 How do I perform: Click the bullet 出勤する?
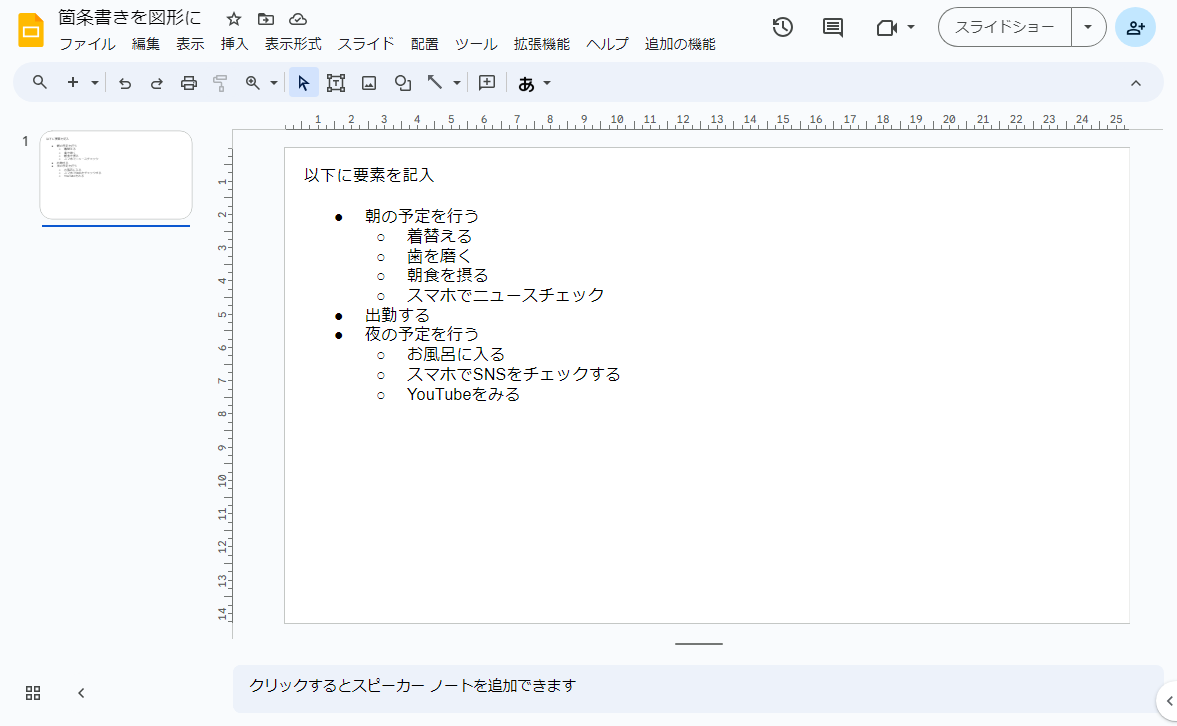point(397,315)
